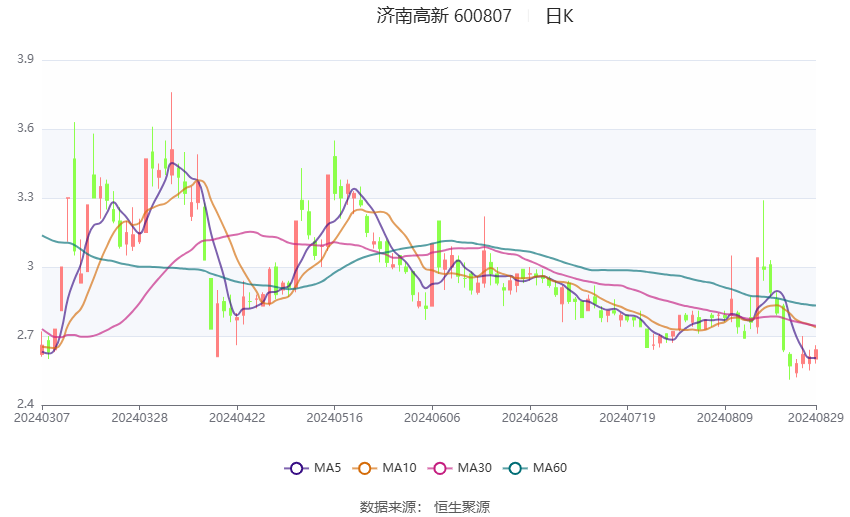Click y-axis value 2.4

25,404
